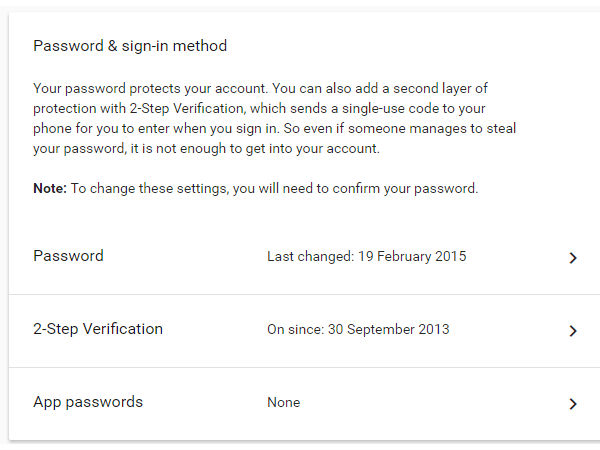The image size is (600, 450).
Task: Click the "None" status for App passwords
Action: click(283, 403)
